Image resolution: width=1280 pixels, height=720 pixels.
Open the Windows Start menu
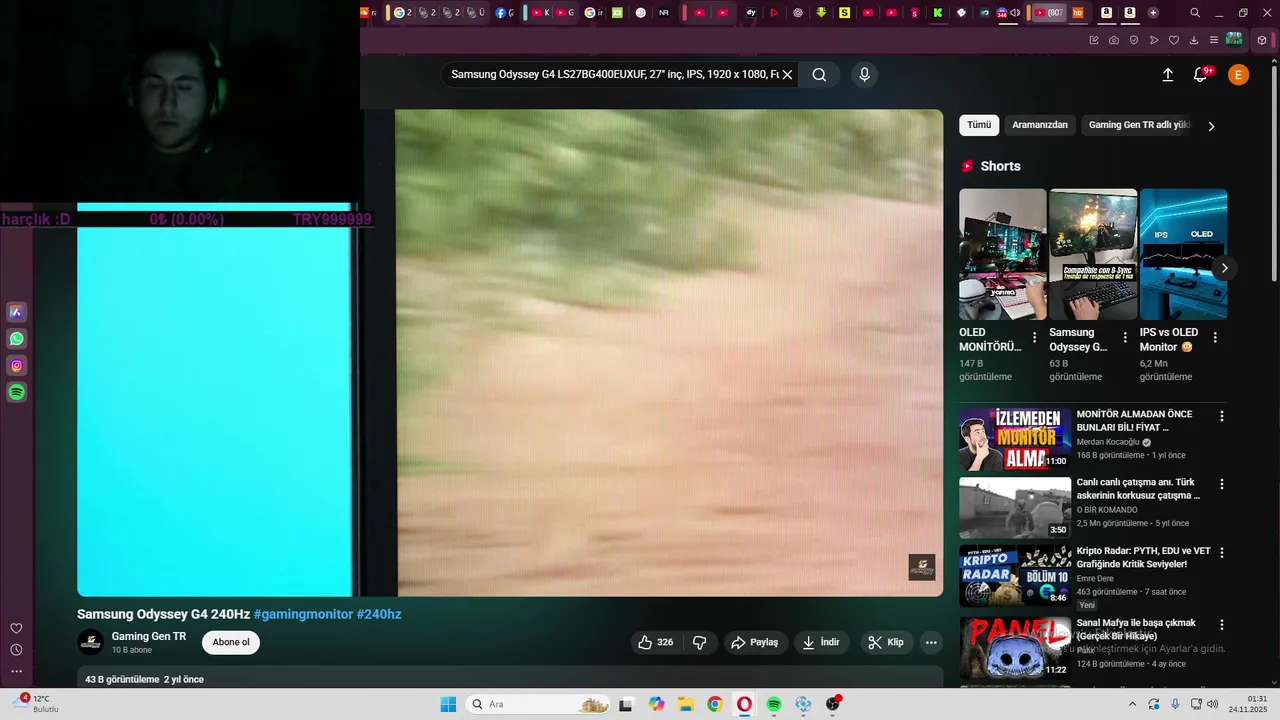[x=448, y=704]
